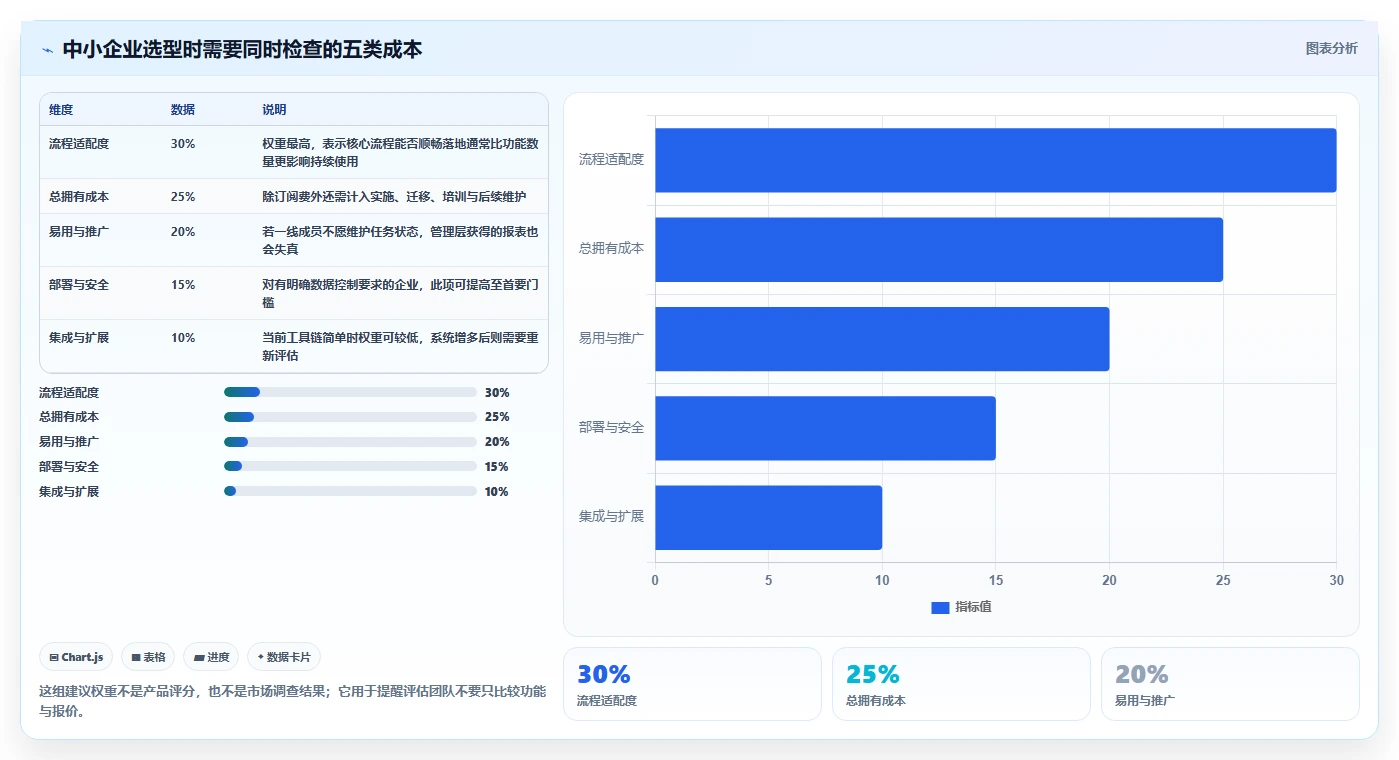The width and height of the screenshot is (1399, 760).
Task: Click the description starting 对有明确数据控制 in the table
Action: click(x=400, y=294)
